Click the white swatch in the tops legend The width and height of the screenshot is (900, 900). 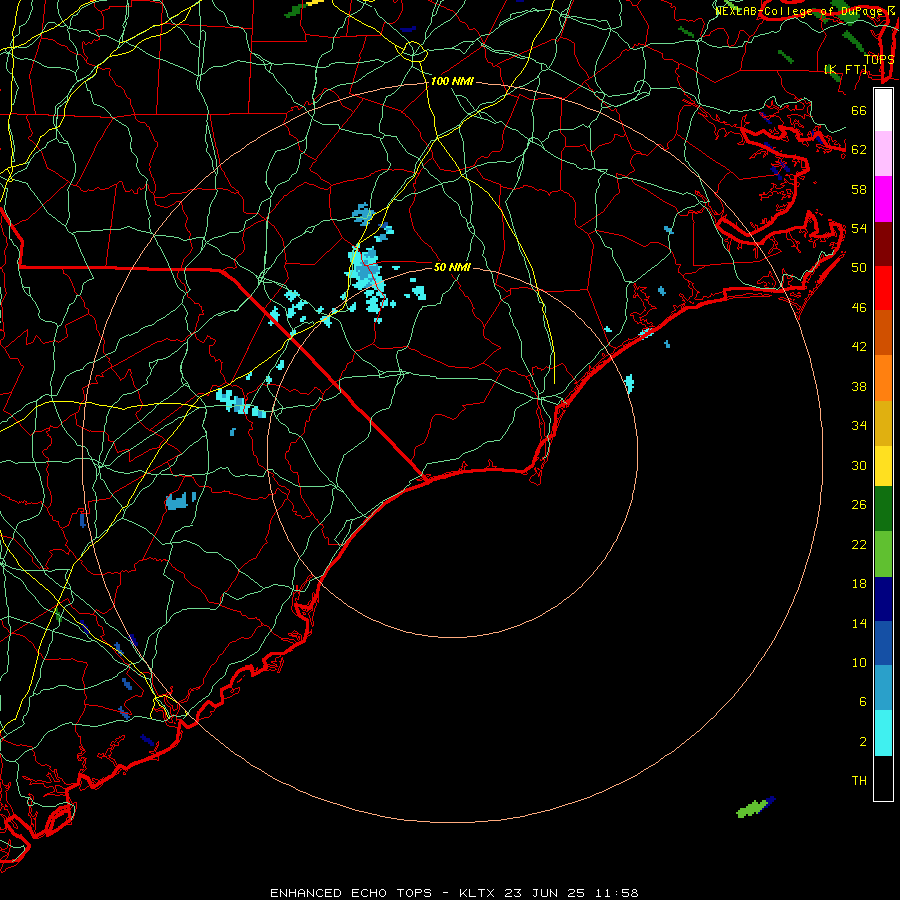tap(883, 110)
